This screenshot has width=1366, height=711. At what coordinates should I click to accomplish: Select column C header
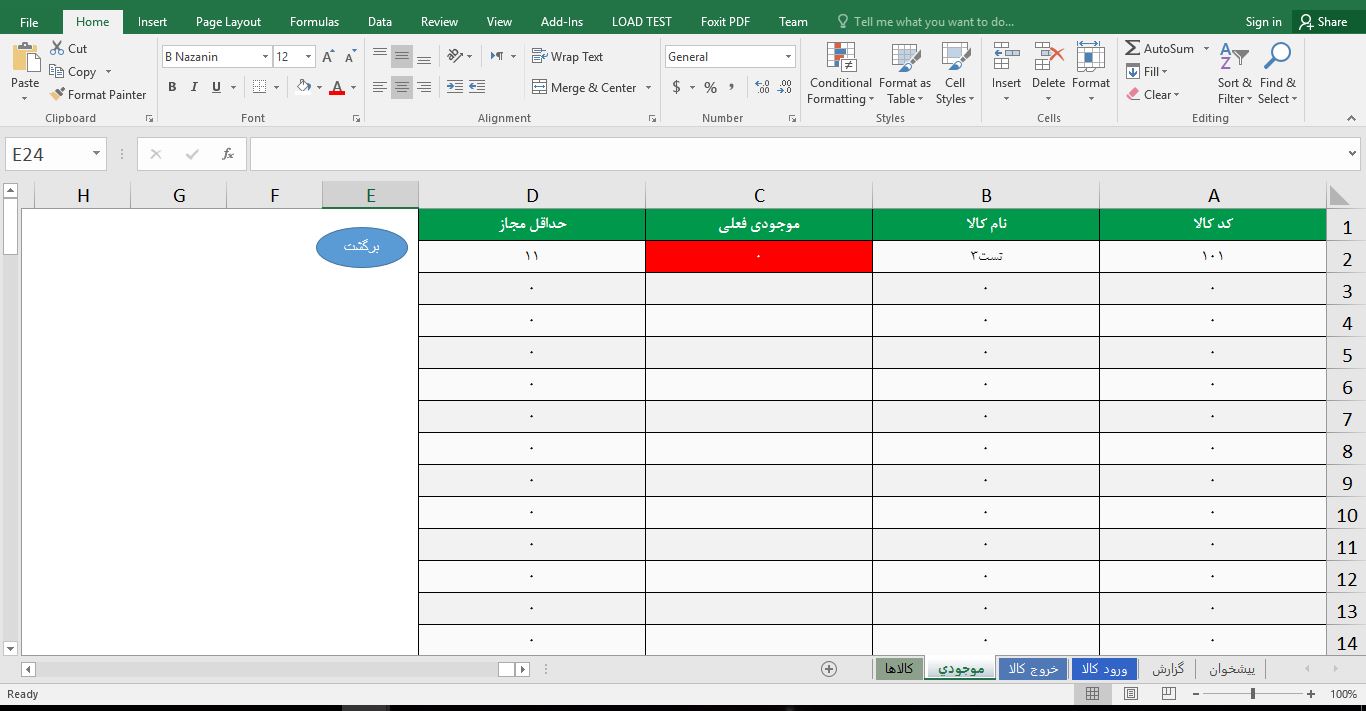click(x=759, y=195)
